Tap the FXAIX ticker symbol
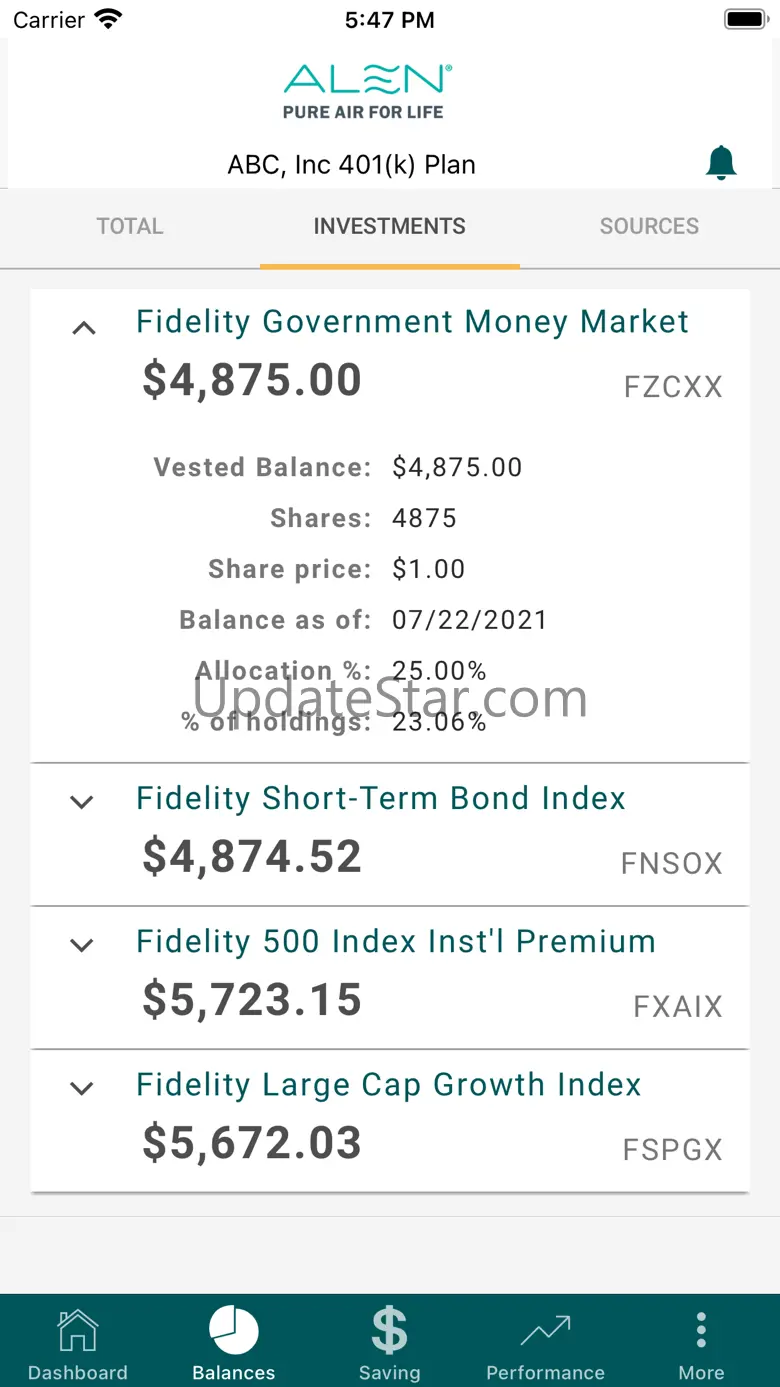Viewport: 780px width, 1387px height. [677, 1006]
